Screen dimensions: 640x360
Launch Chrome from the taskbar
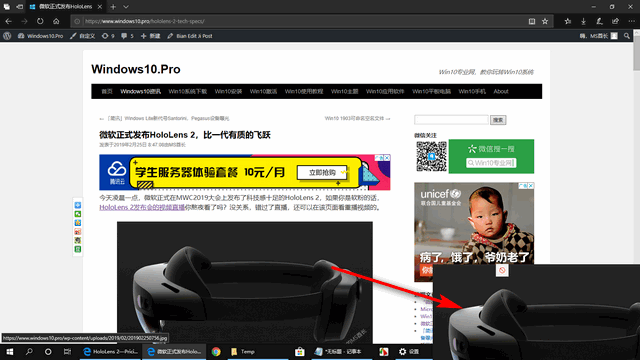coord(216,351)
